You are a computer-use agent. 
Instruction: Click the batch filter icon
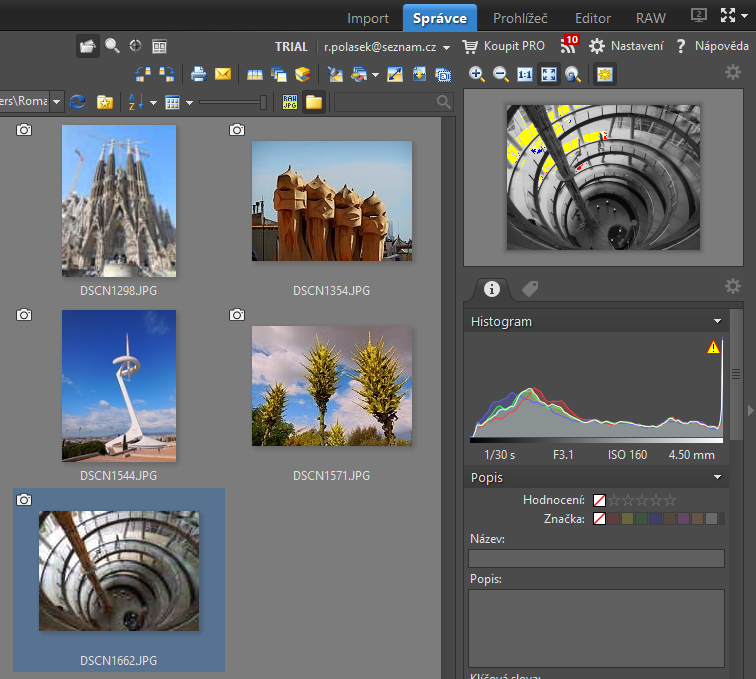pos(359,74)
